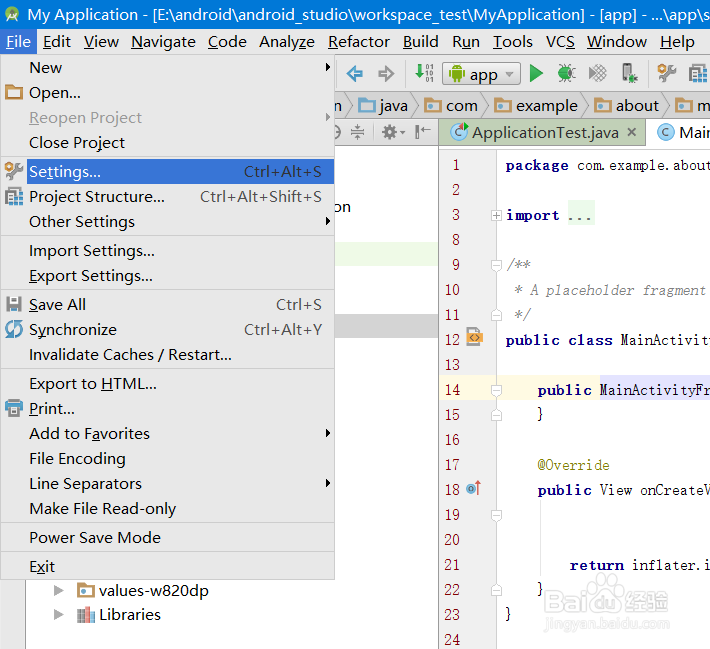Open the Refactor menu
The width and height of the screenshot is (710, 649).
pyautogui.click(x=359, y=42)
